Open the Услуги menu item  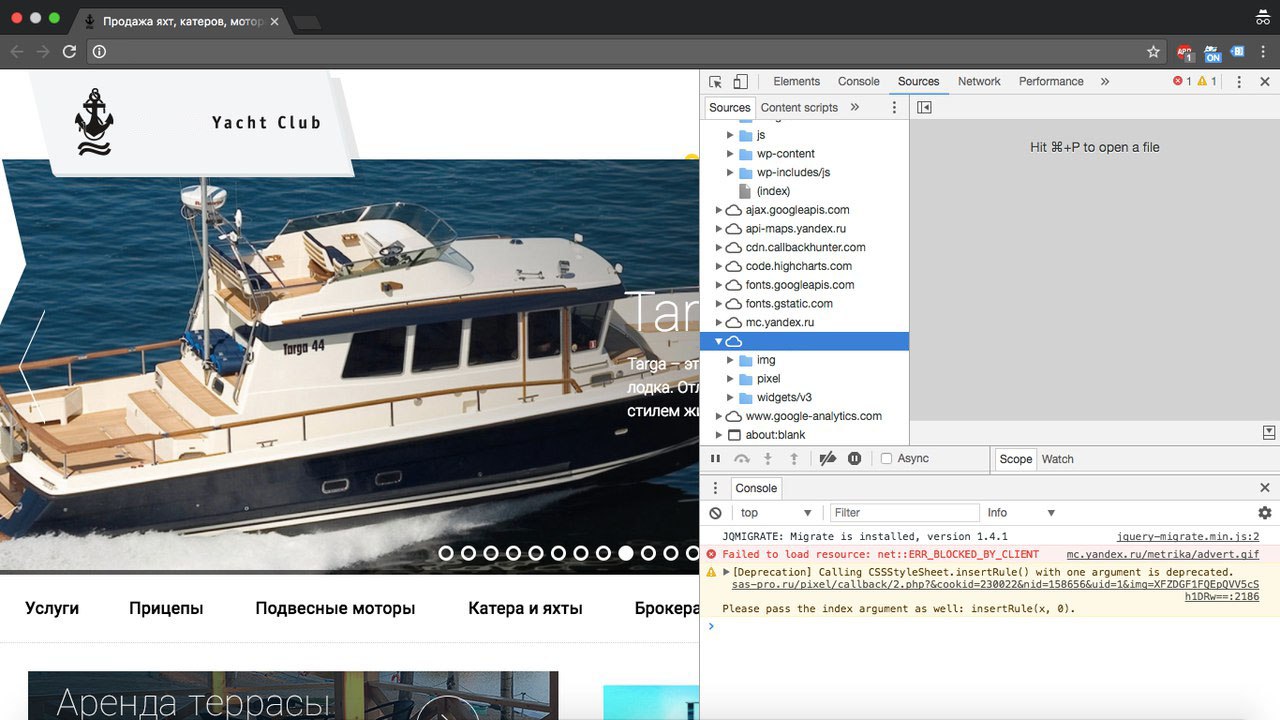pyautogui.click(x=52, y=608)
